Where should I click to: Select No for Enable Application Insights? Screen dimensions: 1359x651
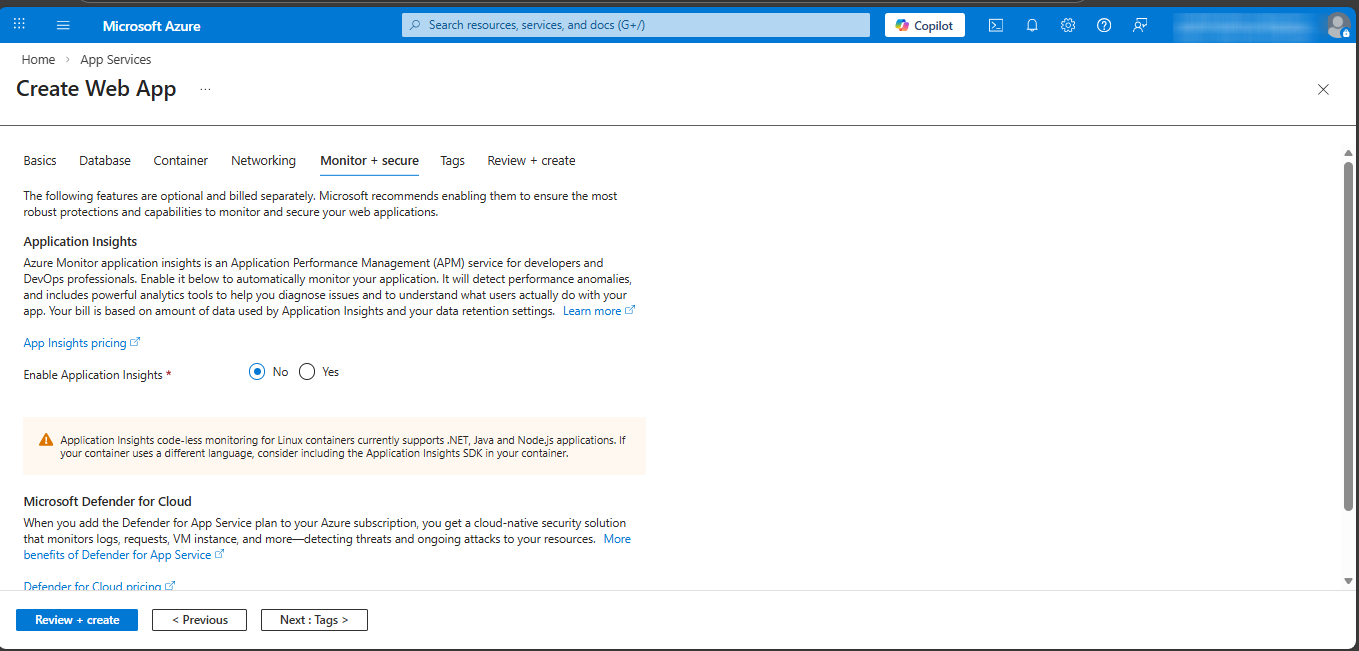[x=257, y=372]
